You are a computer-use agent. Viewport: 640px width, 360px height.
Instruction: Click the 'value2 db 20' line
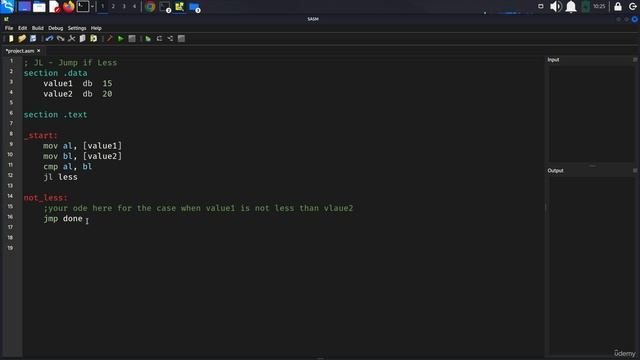(78, 94)
